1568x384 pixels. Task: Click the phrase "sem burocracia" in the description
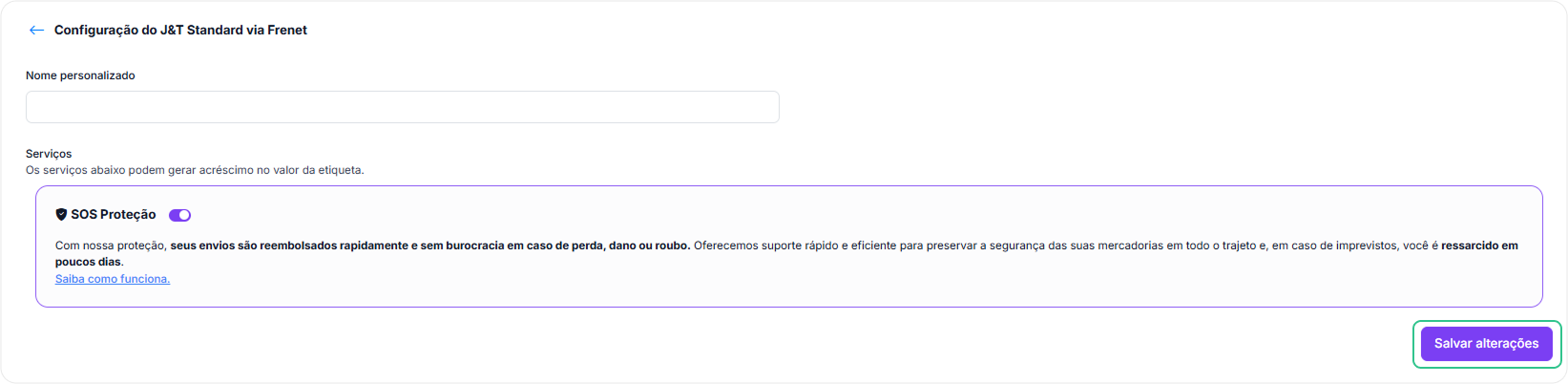point(462,245)
